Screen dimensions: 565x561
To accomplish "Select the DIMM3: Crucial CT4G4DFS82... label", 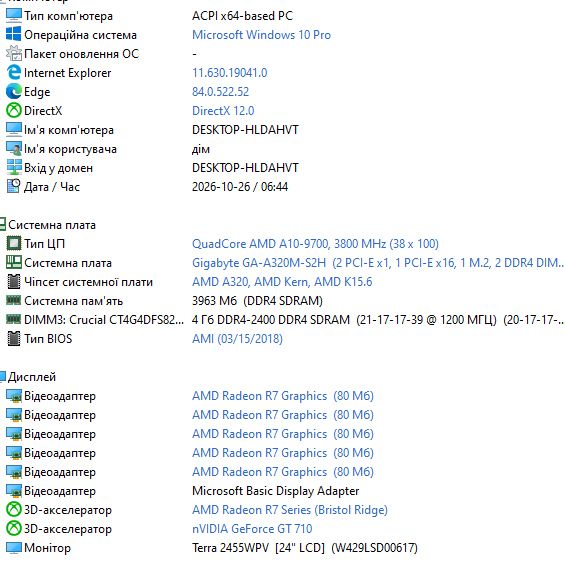I will pos(104,320).
